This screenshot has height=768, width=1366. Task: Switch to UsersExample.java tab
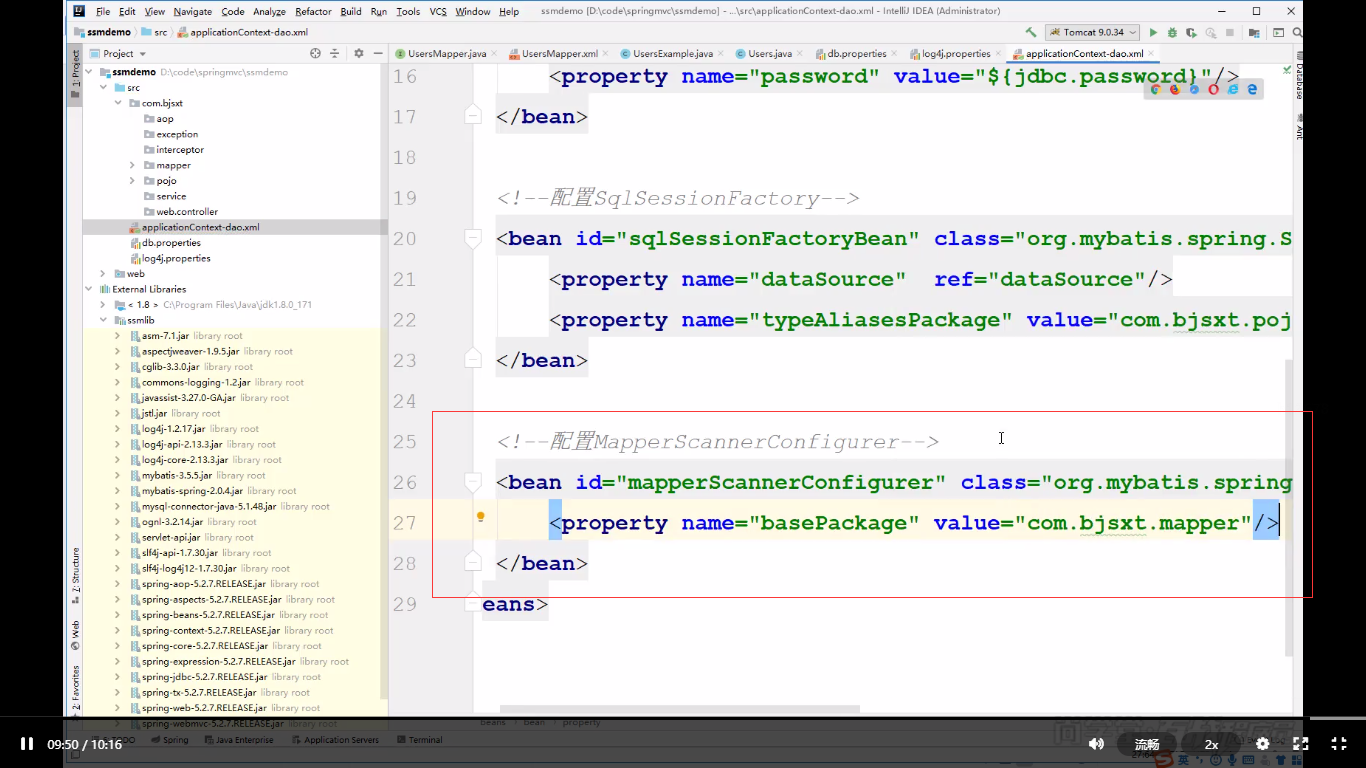[672, 53]
